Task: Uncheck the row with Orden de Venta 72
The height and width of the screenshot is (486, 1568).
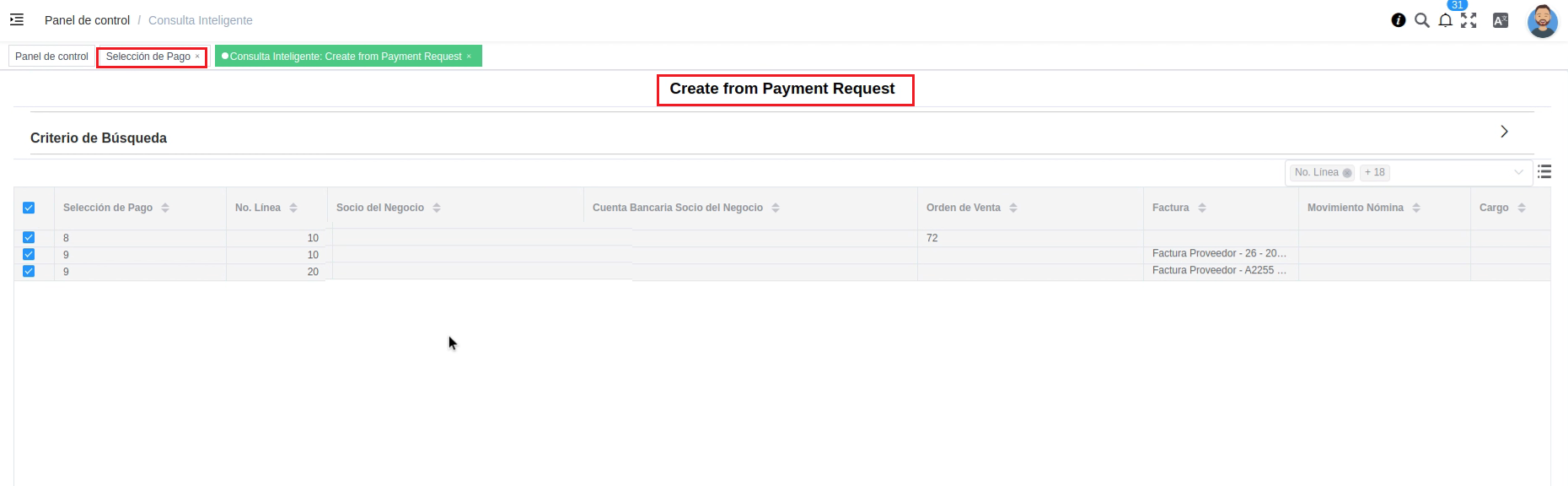Action: (29, 238)
